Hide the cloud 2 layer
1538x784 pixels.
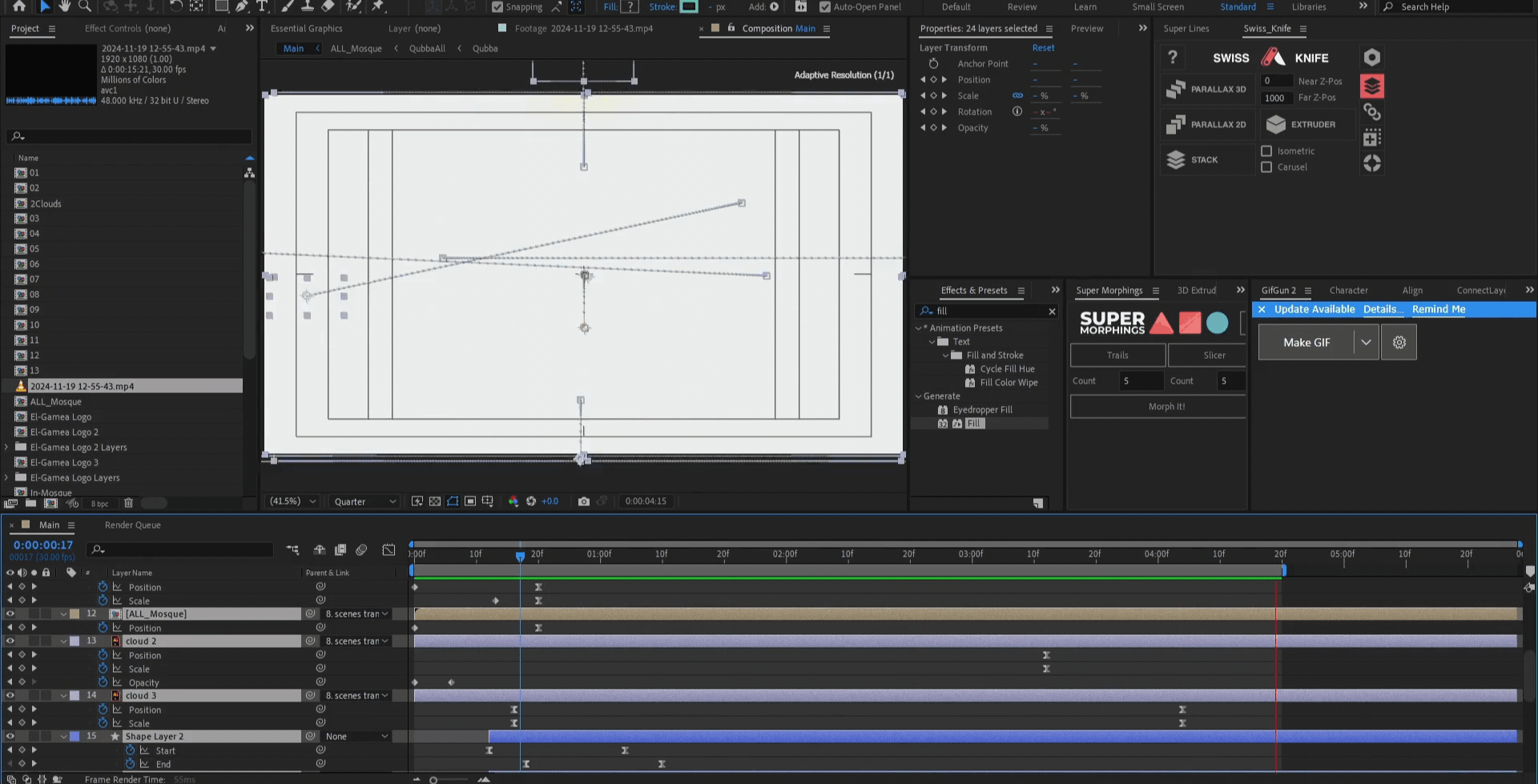click(x=10, y=641)
